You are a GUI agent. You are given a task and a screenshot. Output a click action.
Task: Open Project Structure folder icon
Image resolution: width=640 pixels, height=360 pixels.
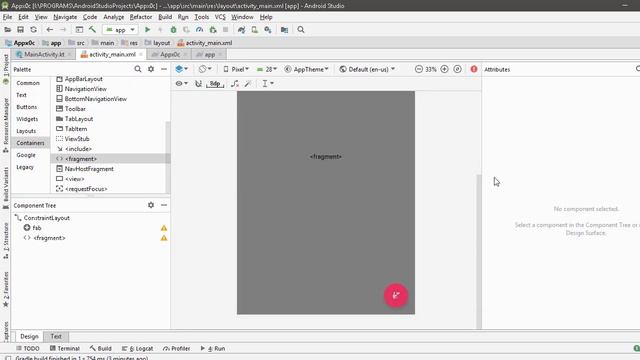coord(284,30)
